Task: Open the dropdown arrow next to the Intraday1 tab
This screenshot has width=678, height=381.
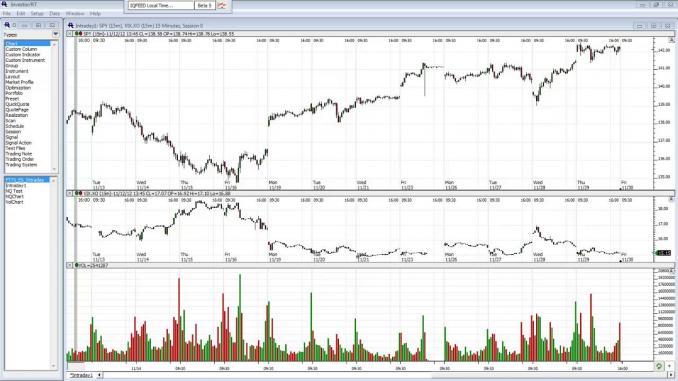Action: click(x=99, y=375)
